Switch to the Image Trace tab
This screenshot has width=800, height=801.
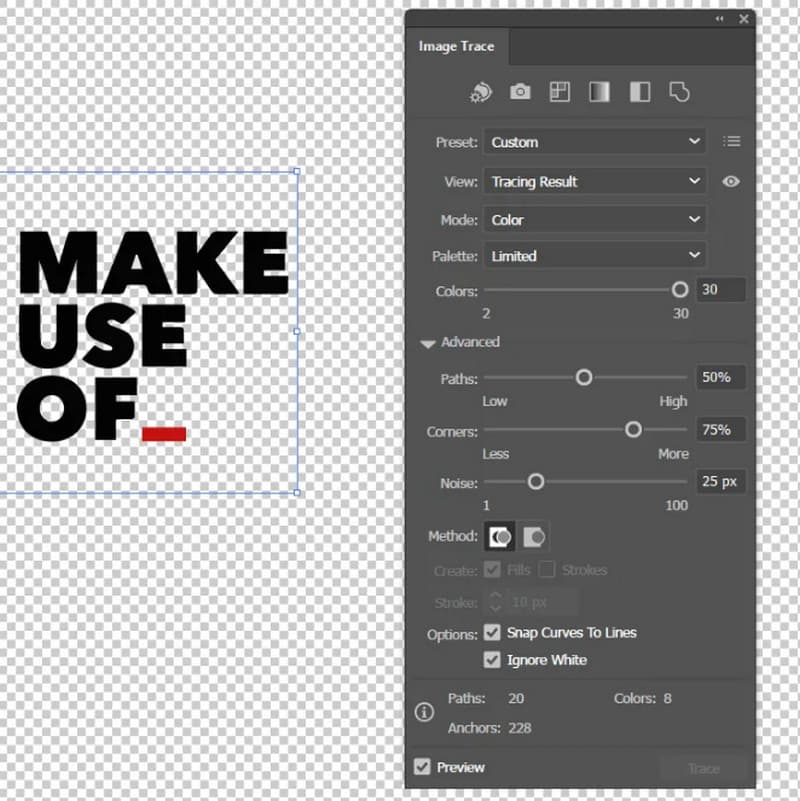pos(456,46)
